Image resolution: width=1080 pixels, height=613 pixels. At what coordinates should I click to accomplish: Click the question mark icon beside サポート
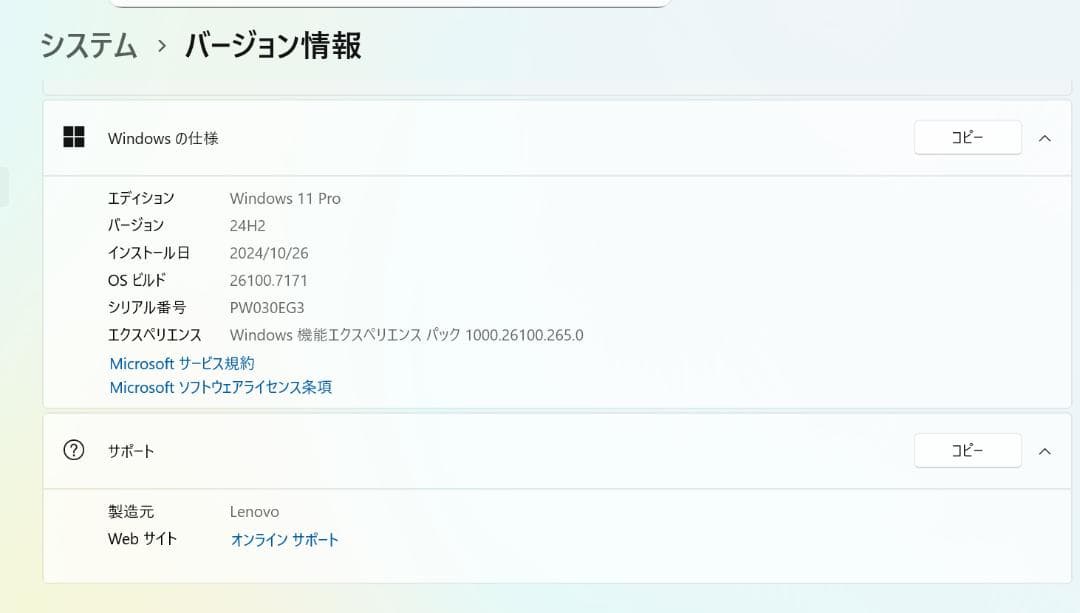73,450
